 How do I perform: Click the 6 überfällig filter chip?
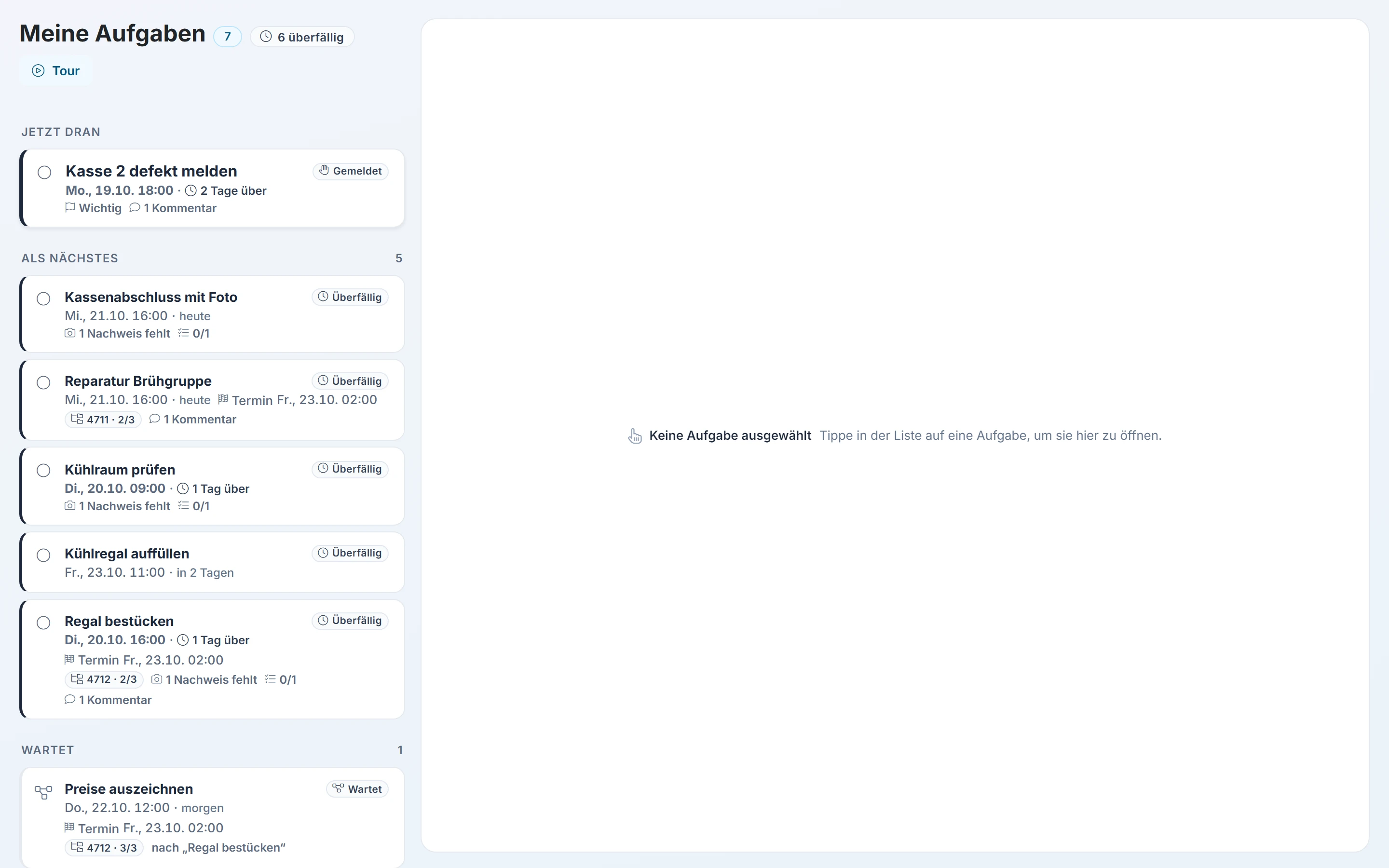302,37
